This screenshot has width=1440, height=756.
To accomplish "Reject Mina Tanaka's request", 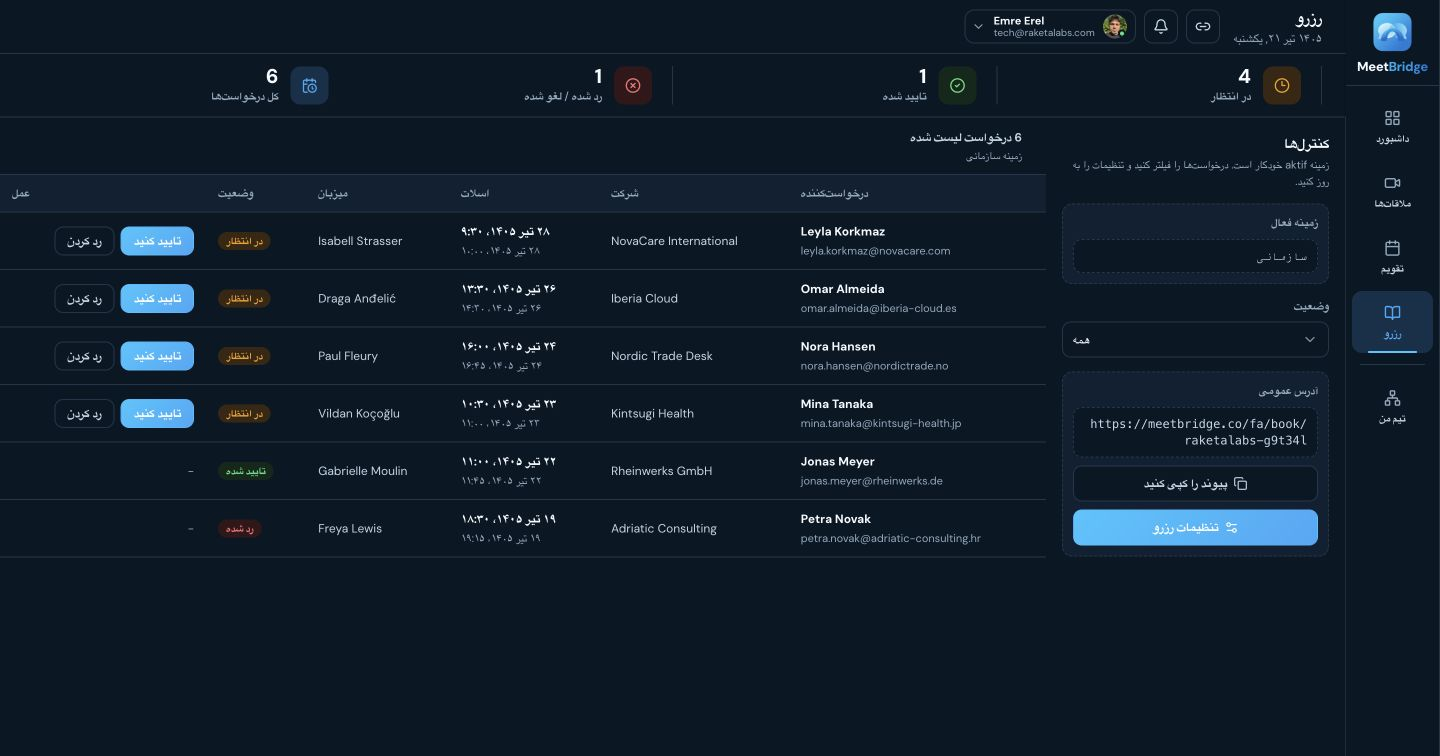I will [85, 414].
